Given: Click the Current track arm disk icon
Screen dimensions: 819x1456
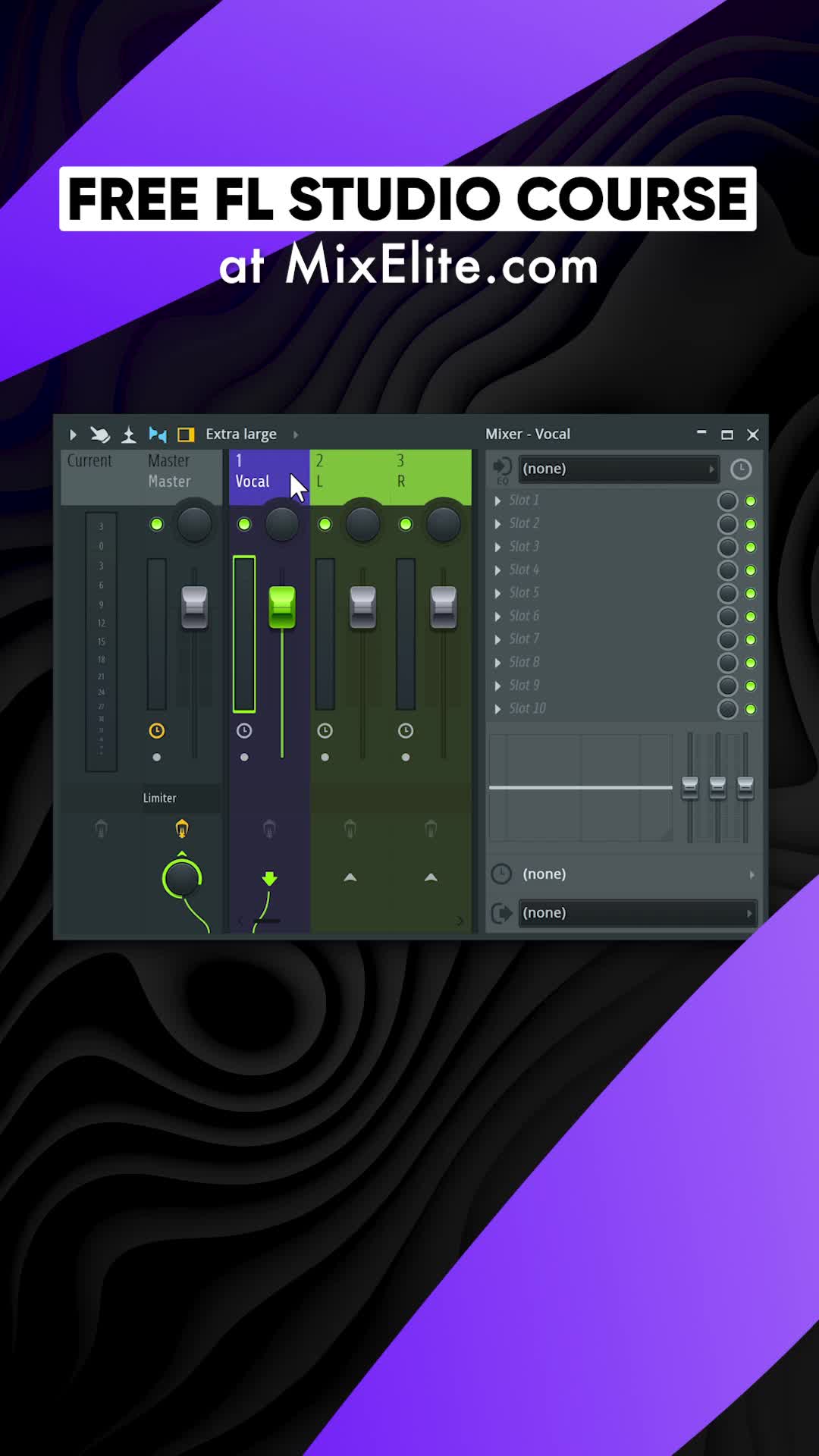Looking at the screenshot, I should pos(101,829).
